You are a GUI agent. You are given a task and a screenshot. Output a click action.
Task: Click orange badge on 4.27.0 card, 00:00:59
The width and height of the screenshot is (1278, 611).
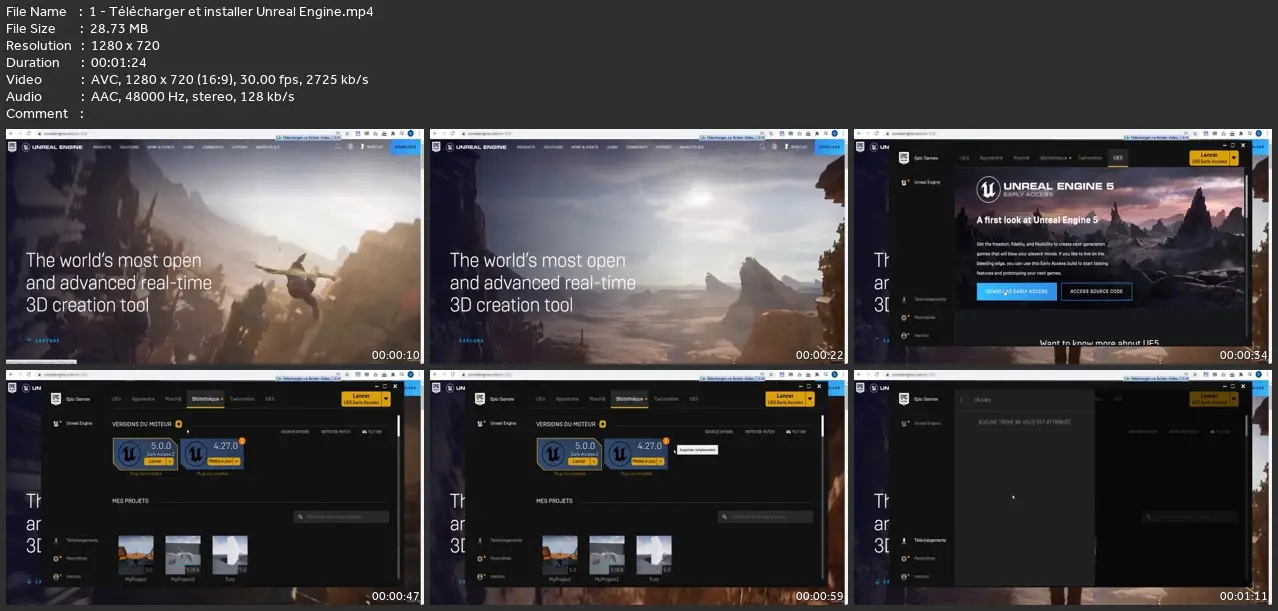point(666,441)
